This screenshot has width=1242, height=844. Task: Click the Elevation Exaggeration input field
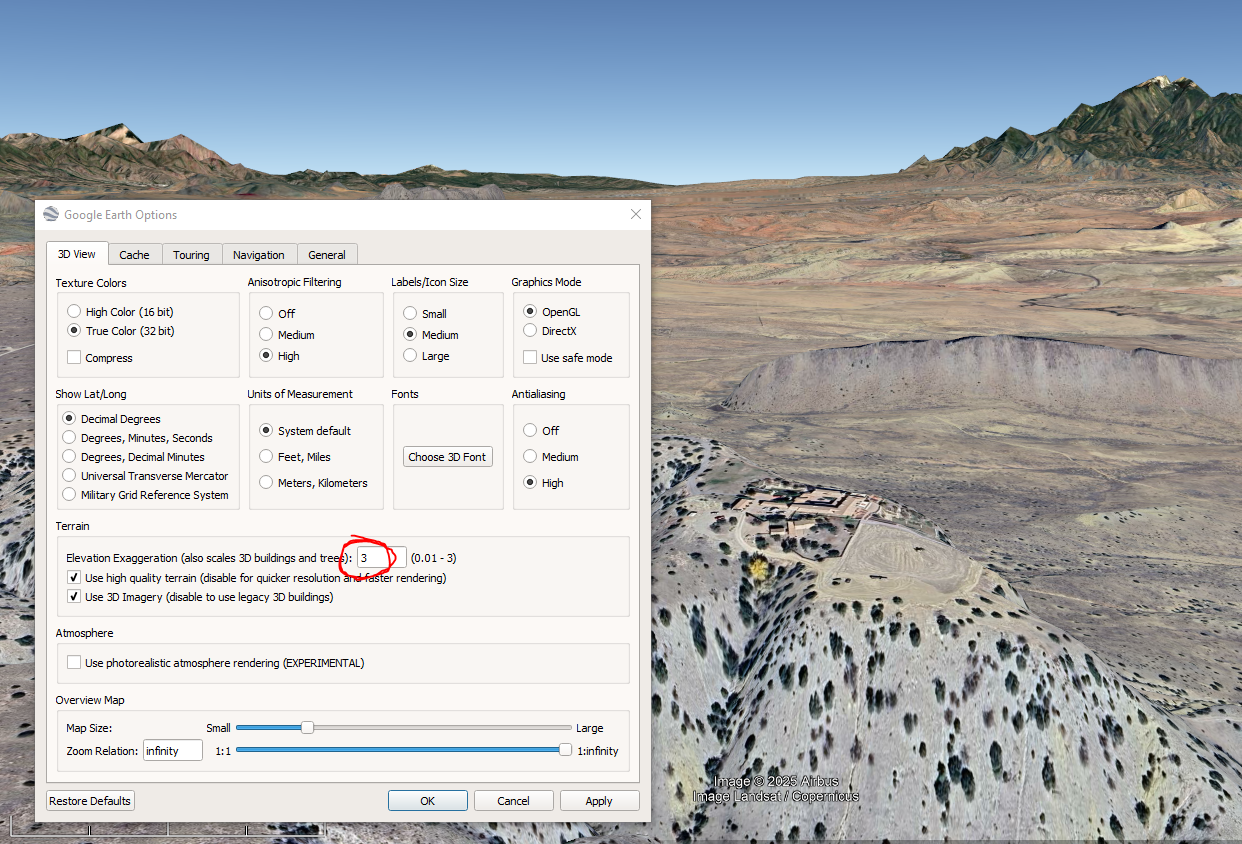(382, 557)
